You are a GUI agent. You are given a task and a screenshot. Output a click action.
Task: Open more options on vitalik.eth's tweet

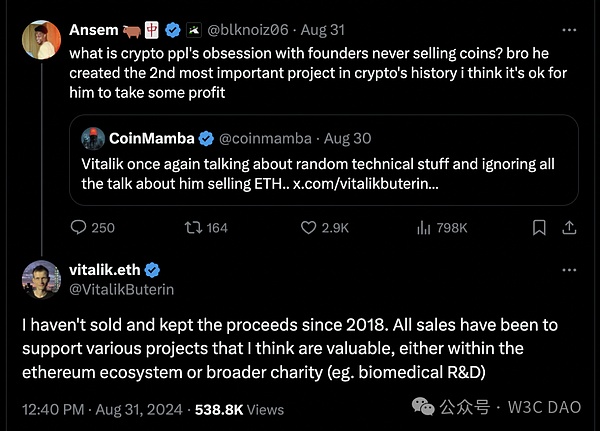pos(569,270)
